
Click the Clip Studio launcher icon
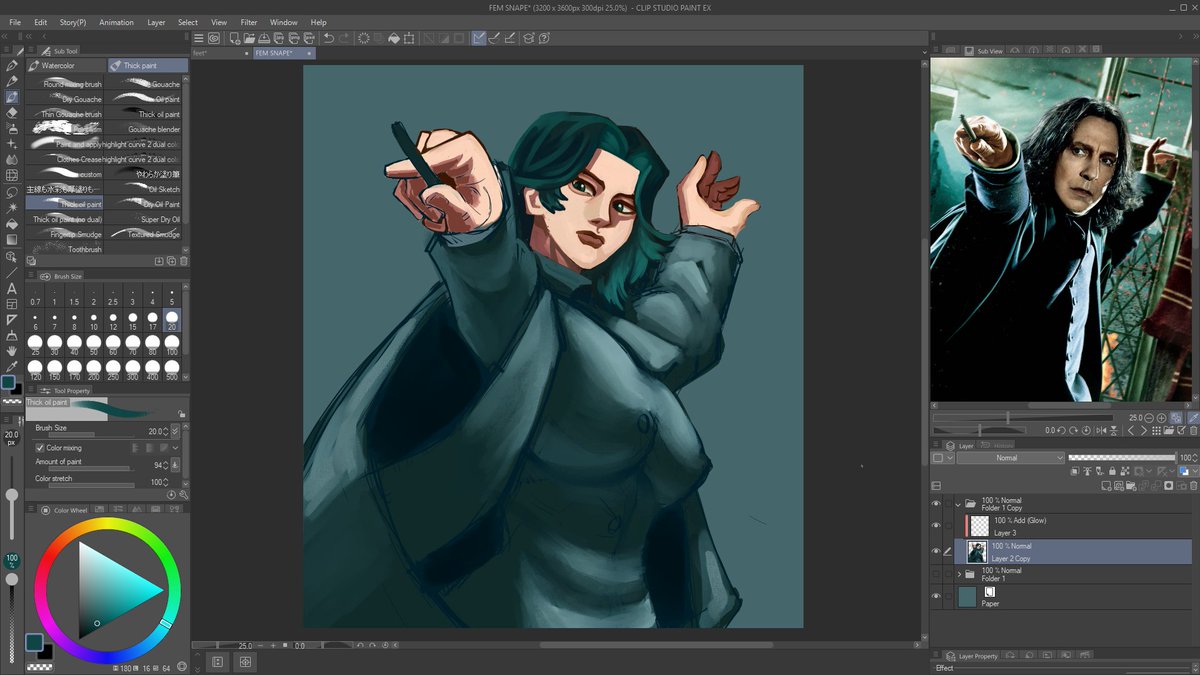click(213, 39)
